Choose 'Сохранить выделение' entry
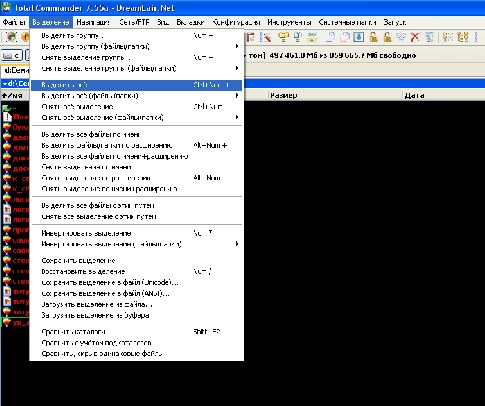Image resolution: width=485 pixels, height=406 pixels. click(x=137, y=260)
